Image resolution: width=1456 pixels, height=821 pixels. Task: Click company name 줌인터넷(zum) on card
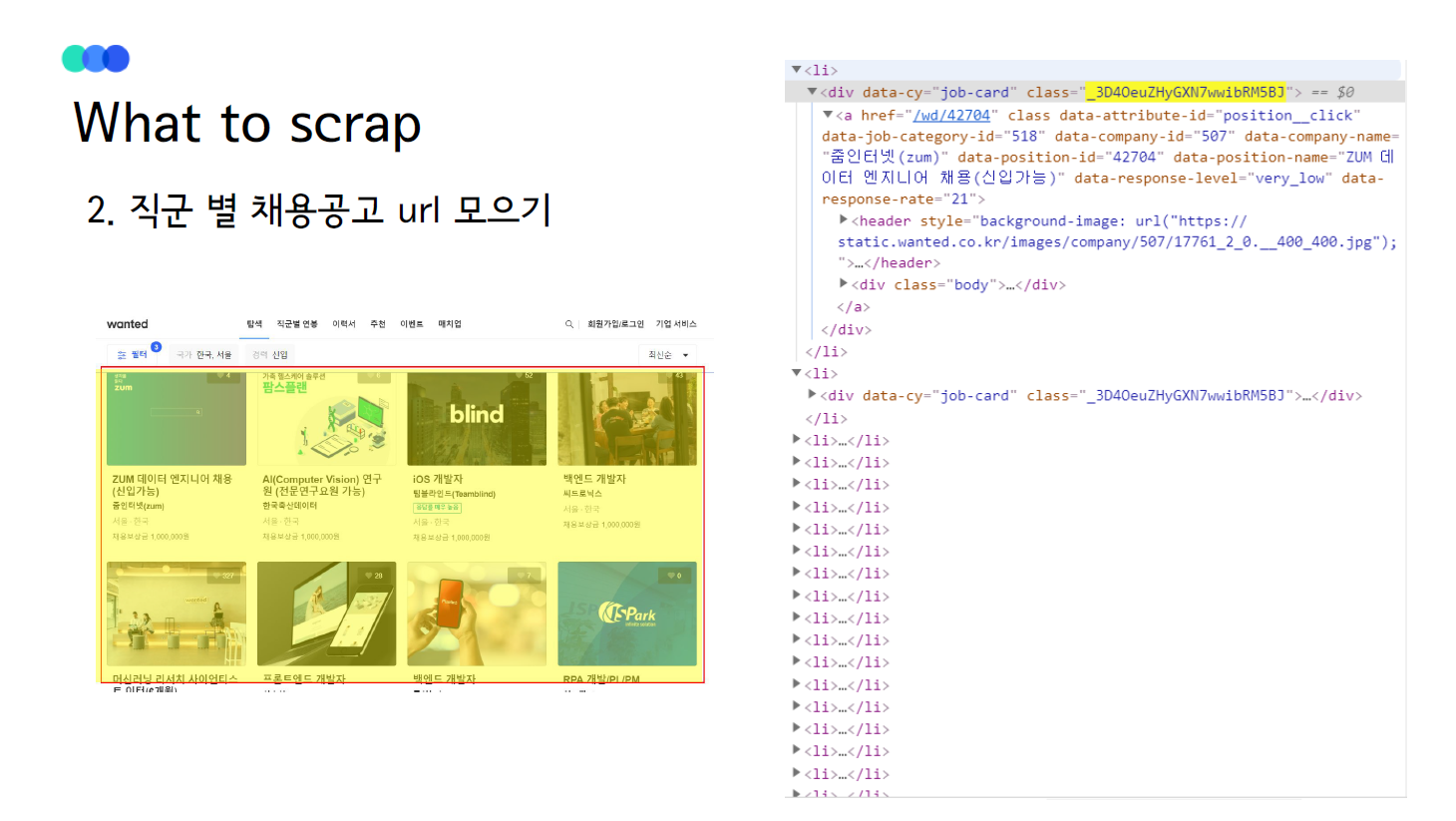pos(139,507)
